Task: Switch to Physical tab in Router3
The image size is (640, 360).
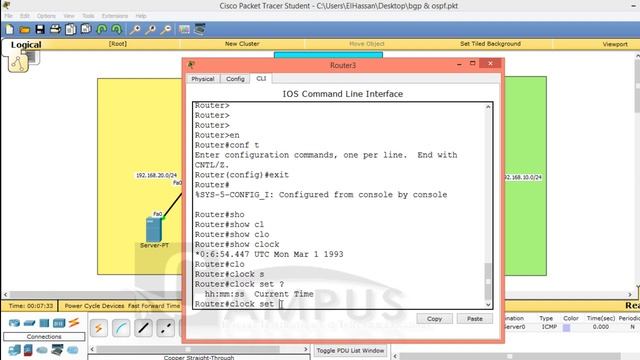Action: tap(203, 79)
